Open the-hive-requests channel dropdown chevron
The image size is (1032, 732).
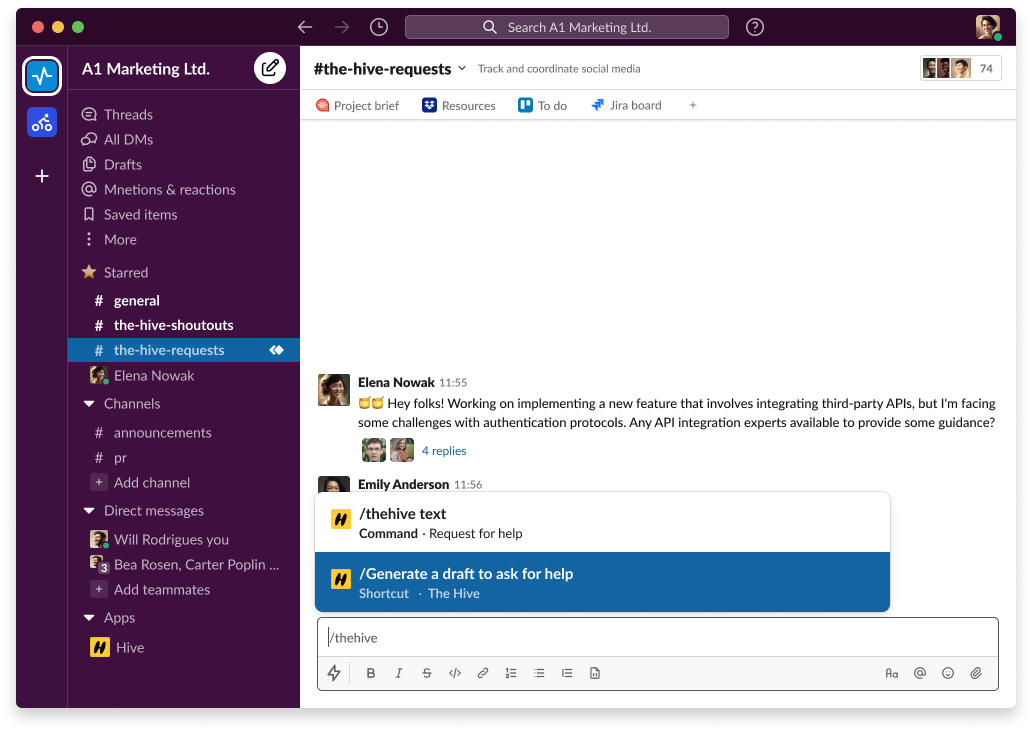(462, 68)
